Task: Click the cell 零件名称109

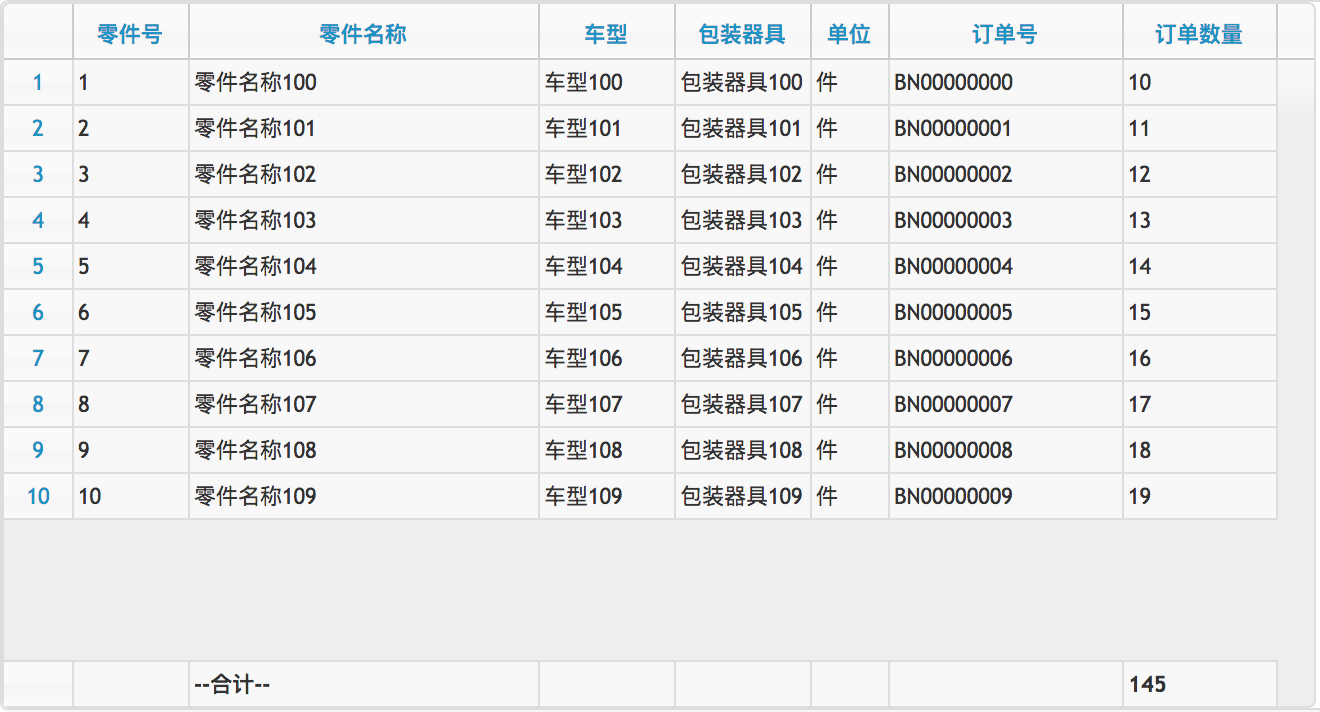Action: [364, 497]
